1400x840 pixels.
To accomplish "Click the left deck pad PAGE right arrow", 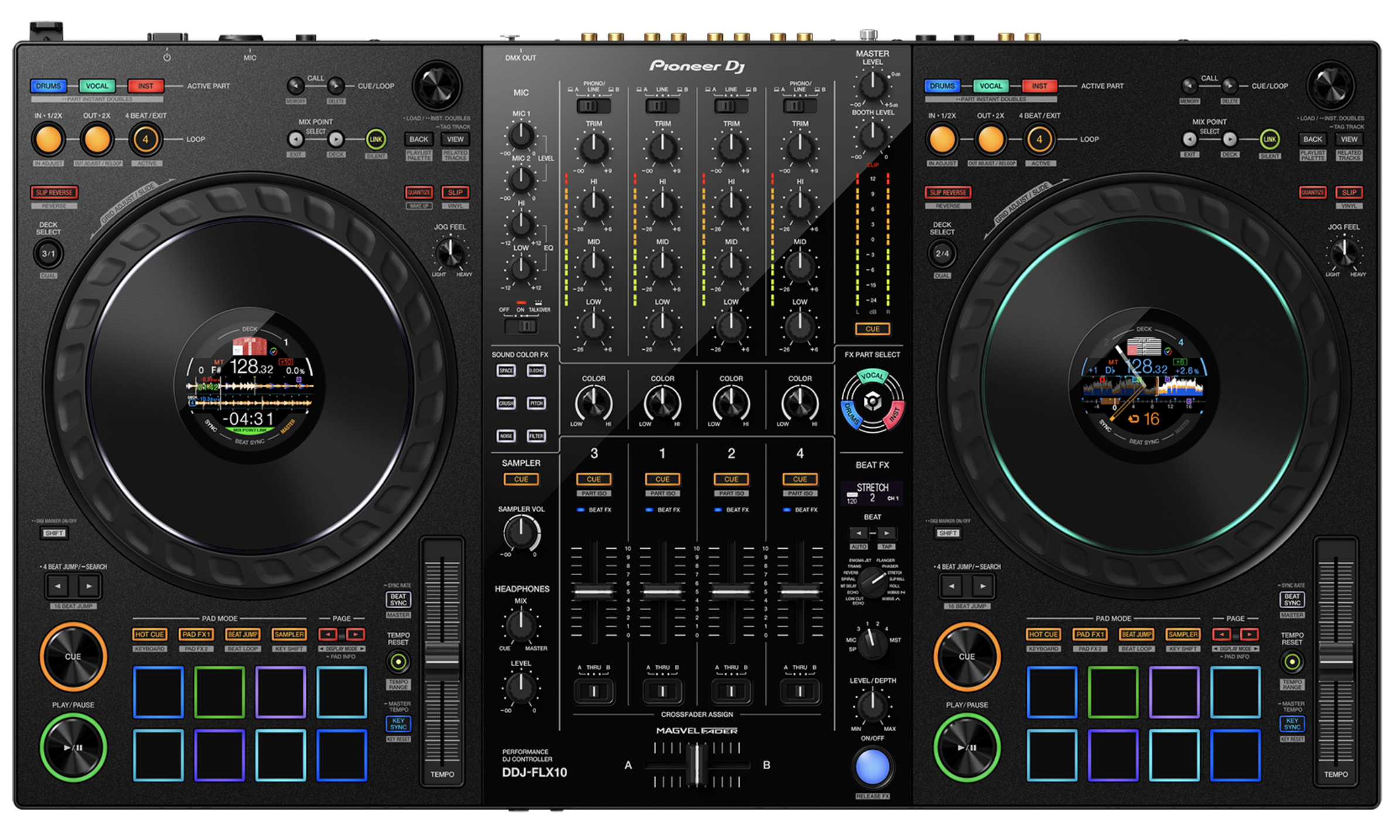I will coord(356,634).
